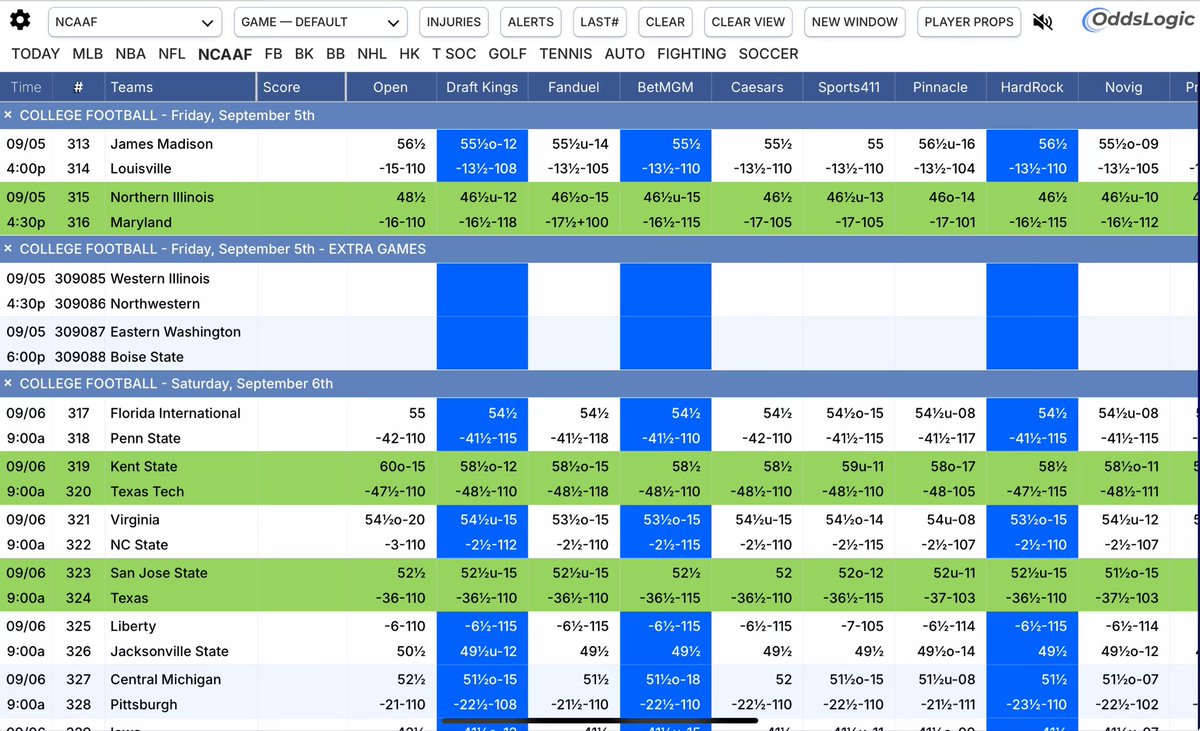
Task: Collapse the September 5th EXTRA GAMES section
Action: (x=9, y=248)
